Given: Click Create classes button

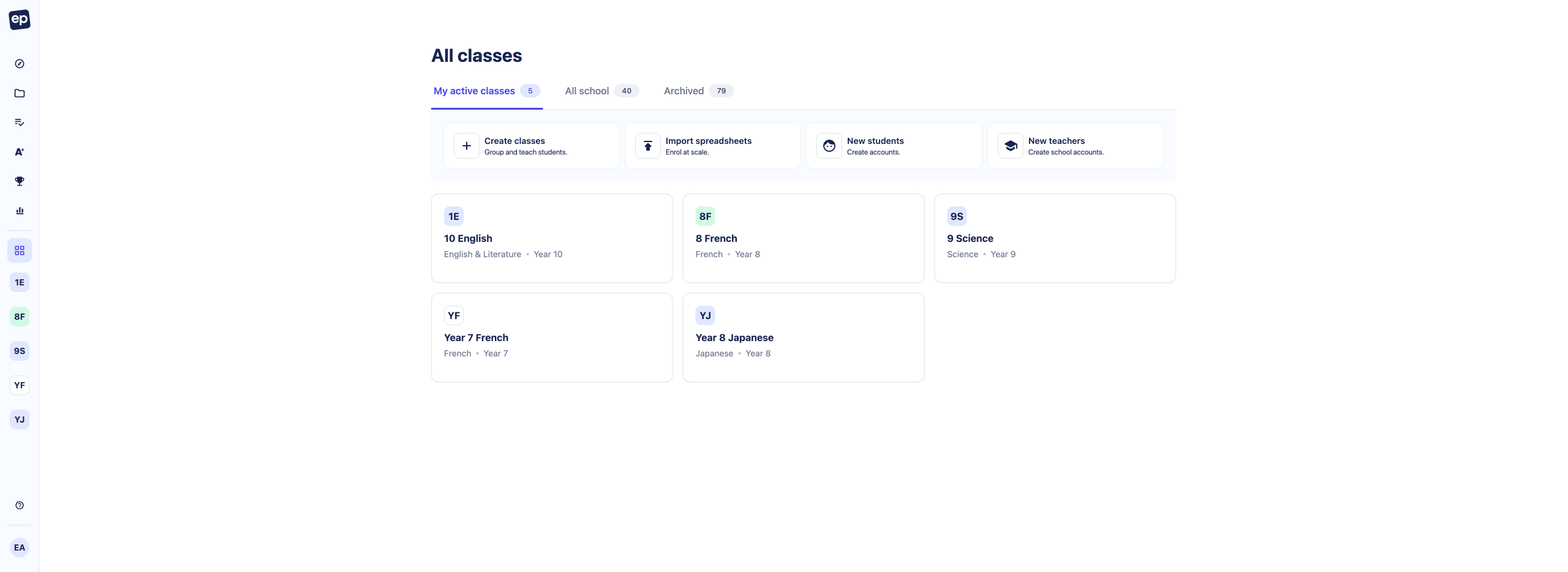Looking at the screenshot, I should 531,146.
